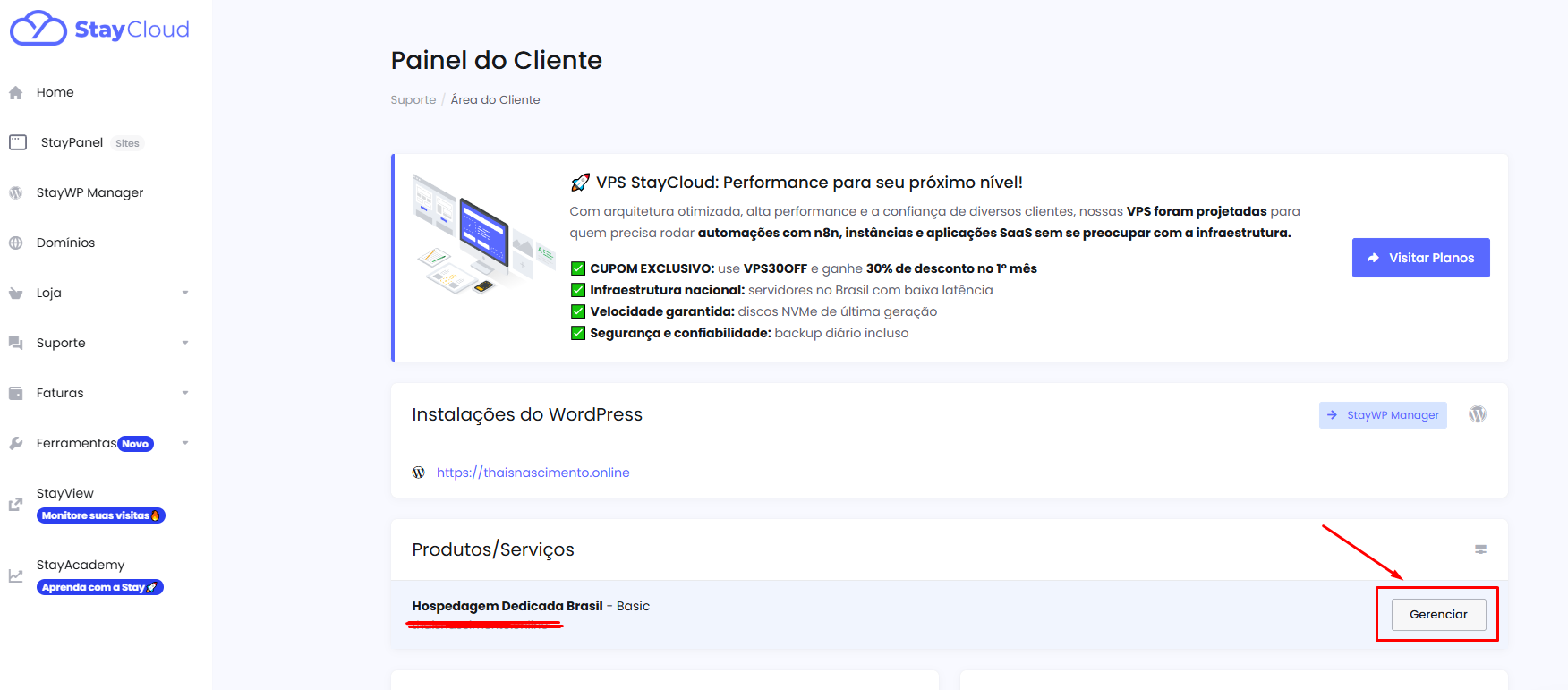Click the Gerenciar button
Screen dimensions: 1568x690
click(x=1438, y=614)
